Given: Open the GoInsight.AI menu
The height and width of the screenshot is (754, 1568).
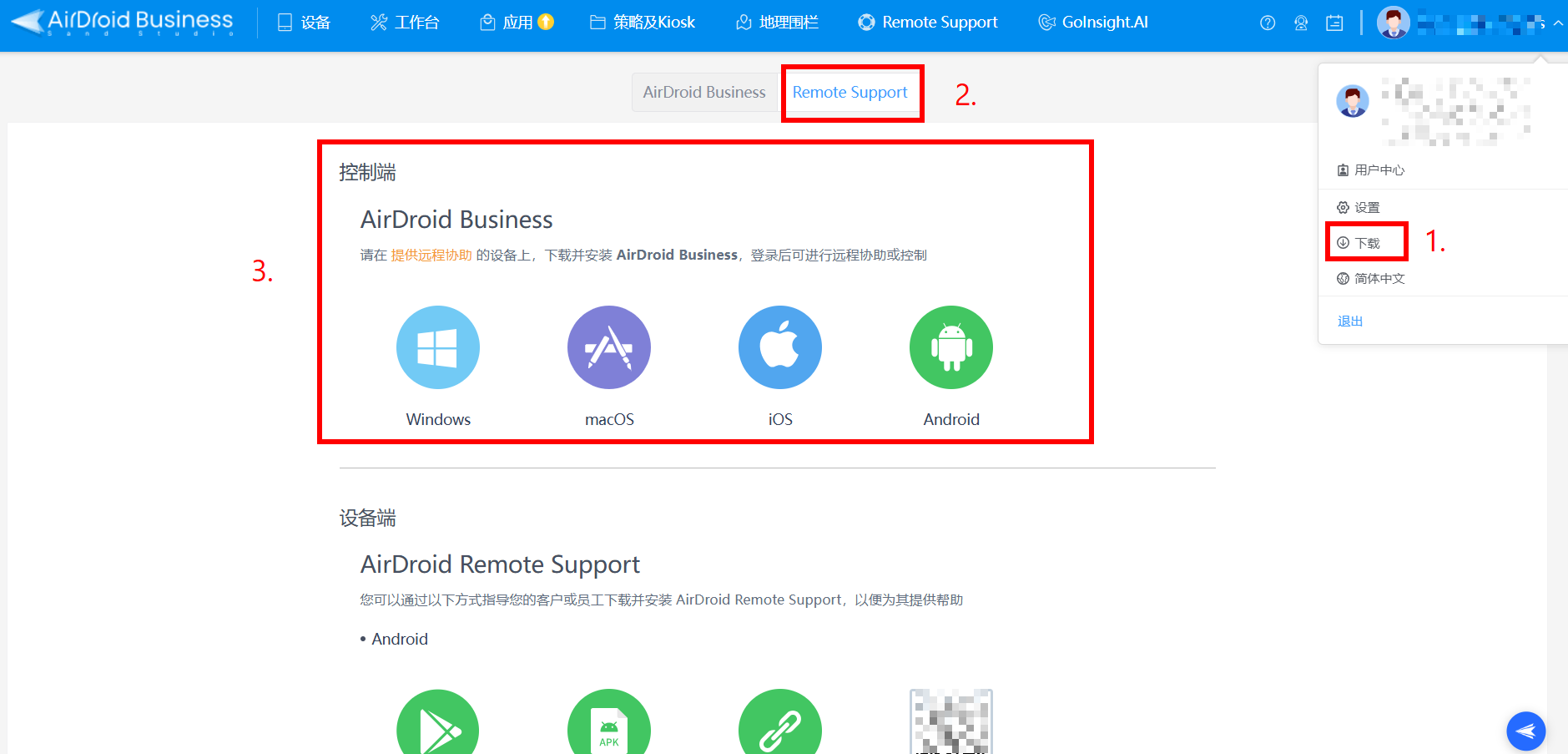Looking at the screenshot, I should (1093, 23).
